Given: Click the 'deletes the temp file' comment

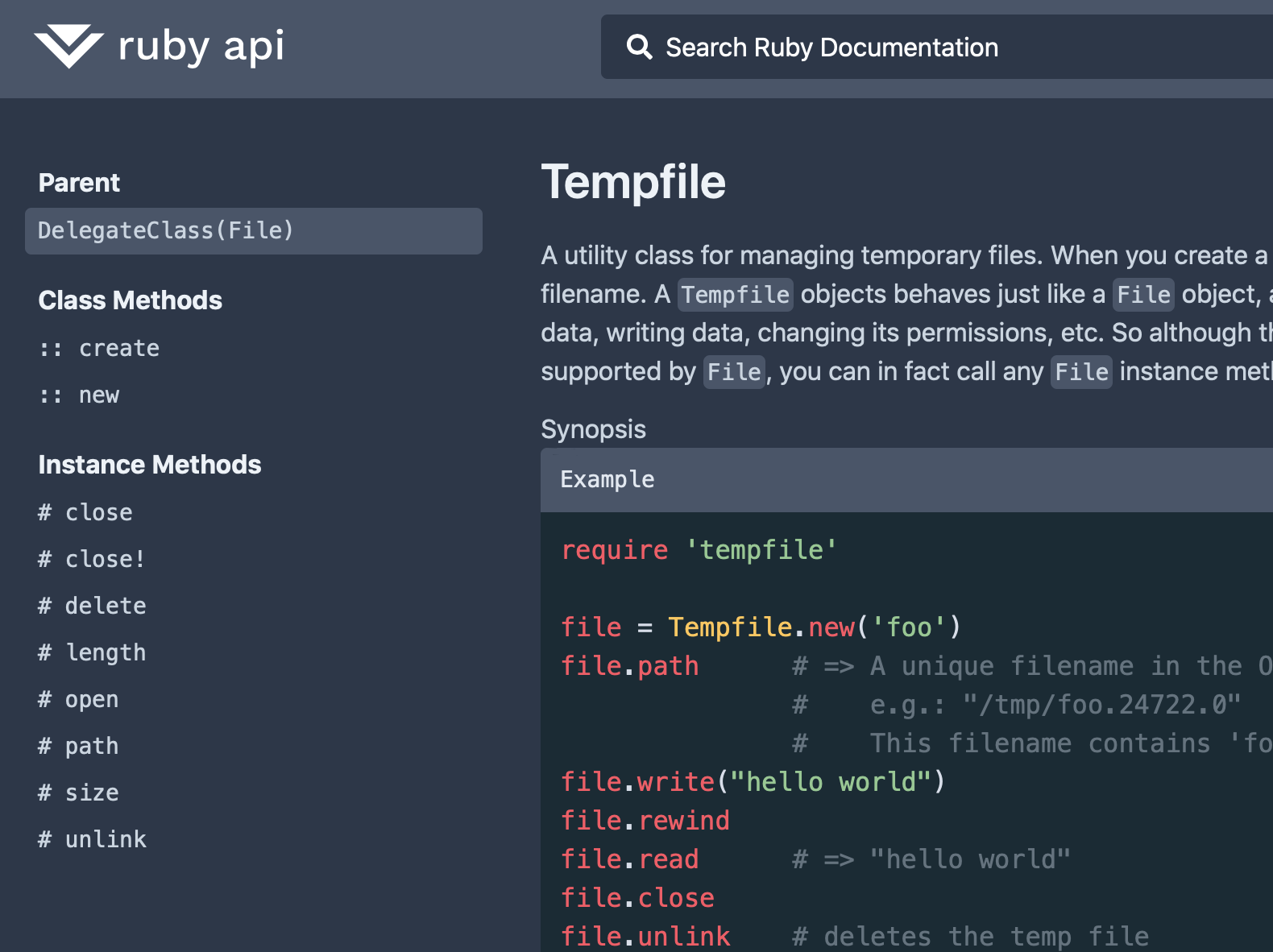Looking at the screenshot, I should point(971,937).
